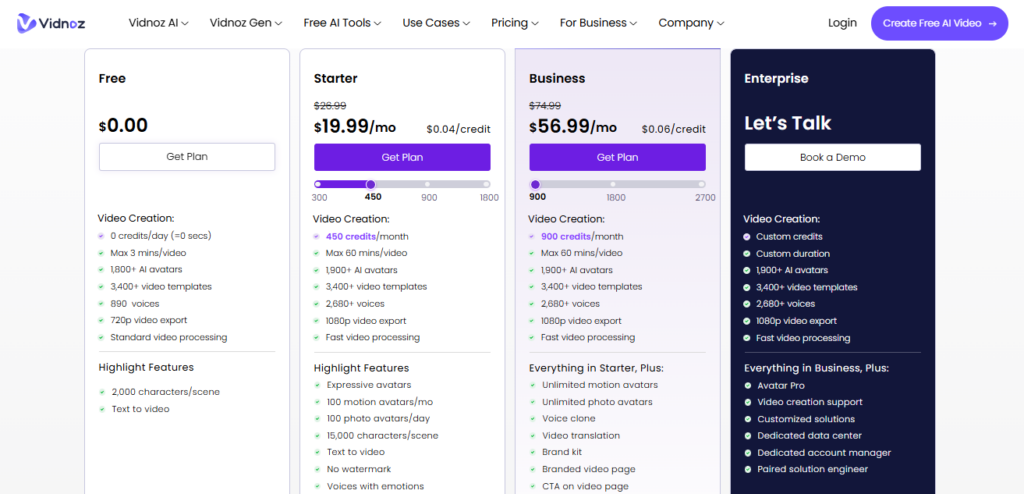1024x494 pixels.
Task: Click '450 credits/month' in Starter
Action: [367, 237]
